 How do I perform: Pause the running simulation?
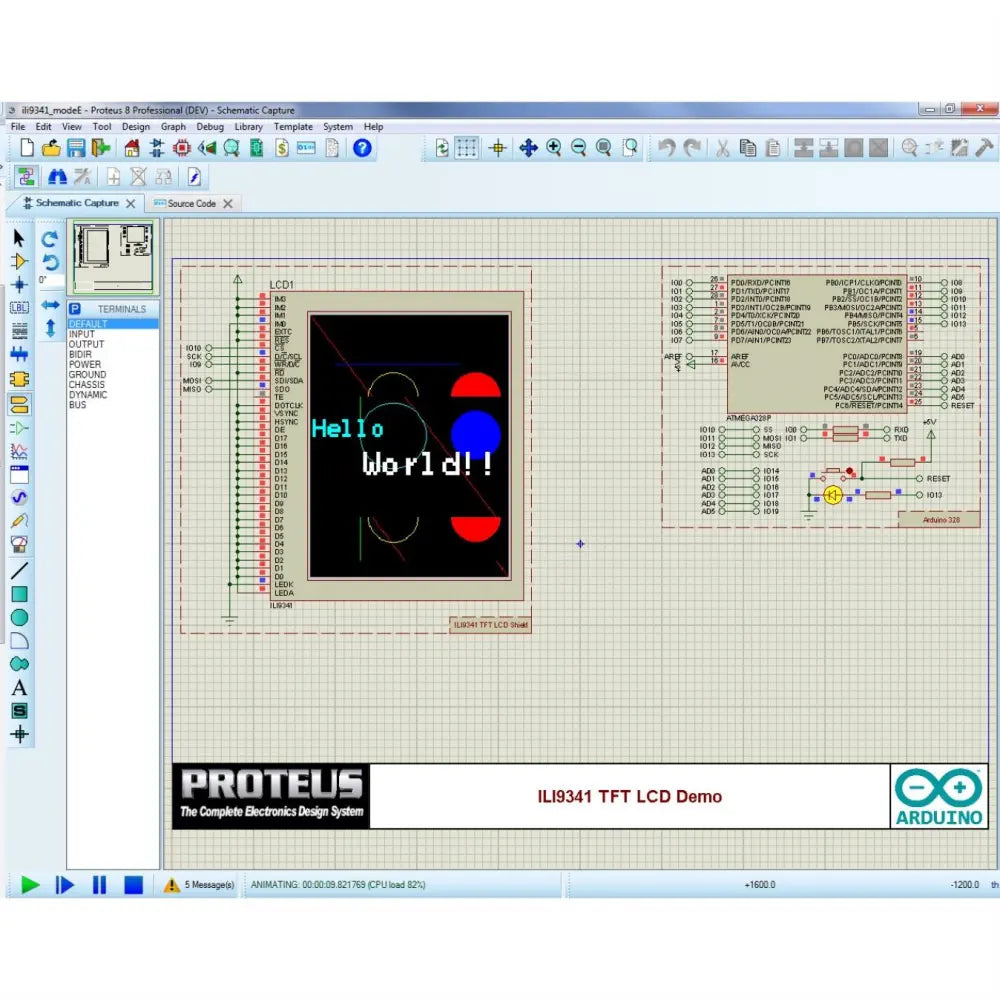[x=99, y=885]
